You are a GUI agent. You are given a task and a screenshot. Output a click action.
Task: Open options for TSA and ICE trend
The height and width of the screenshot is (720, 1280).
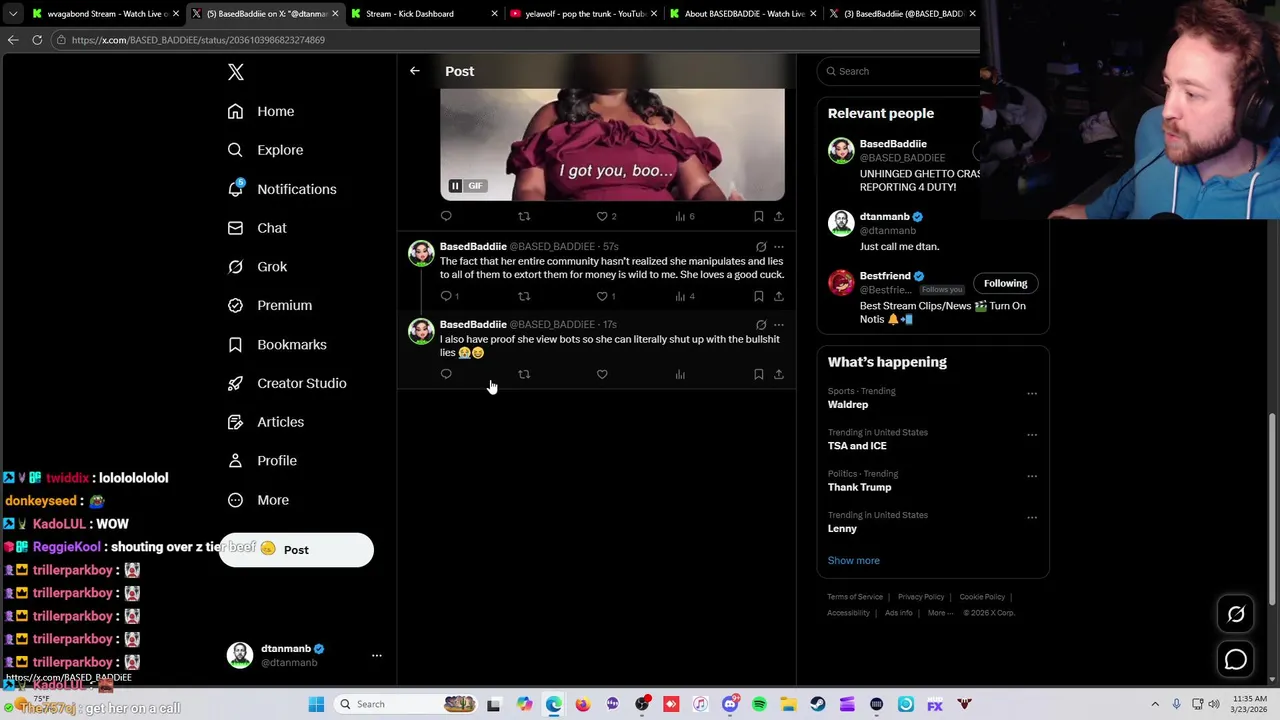pyautogui.click(x=1032, y=434)
